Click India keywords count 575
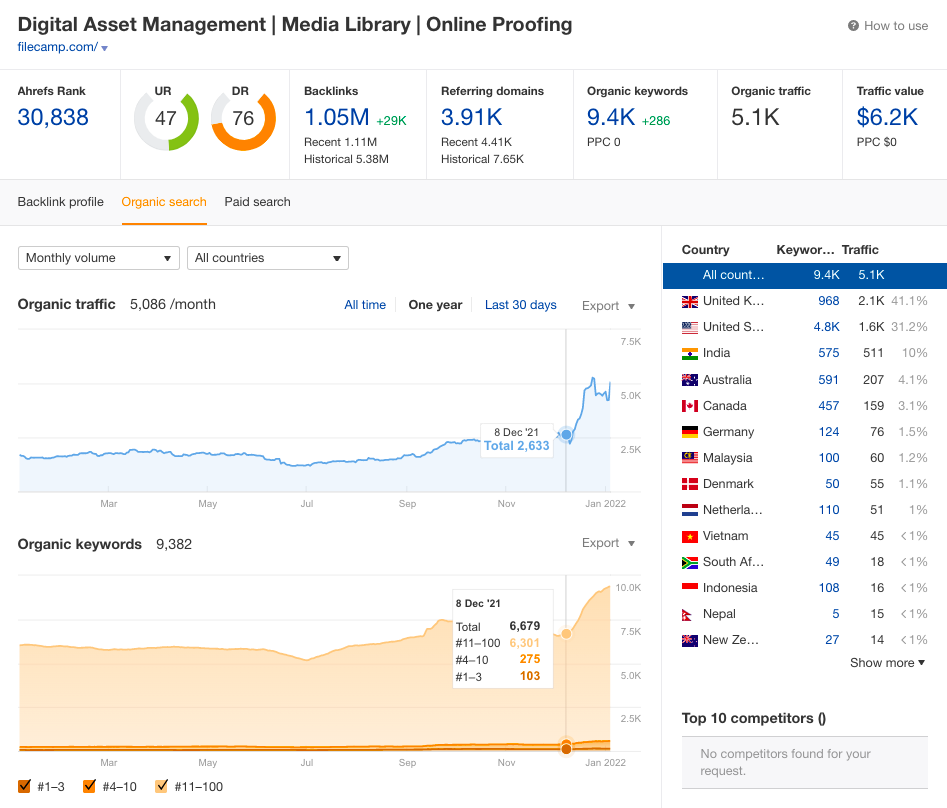This screenshot has height=808, width=947. tap(828, 353)
